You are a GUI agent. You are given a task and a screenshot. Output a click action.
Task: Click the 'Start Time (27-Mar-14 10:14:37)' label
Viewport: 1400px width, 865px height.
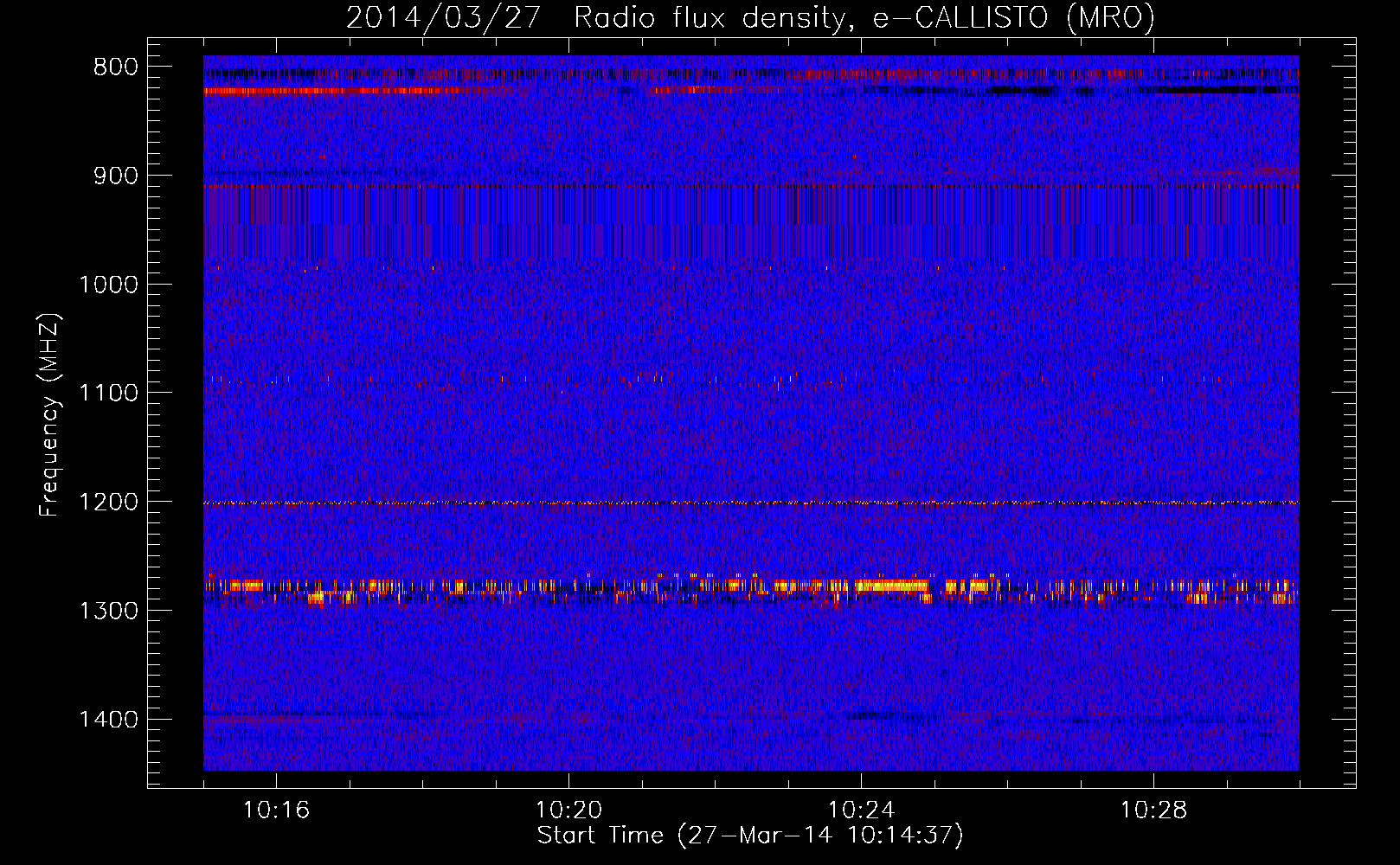click(750, 836)
